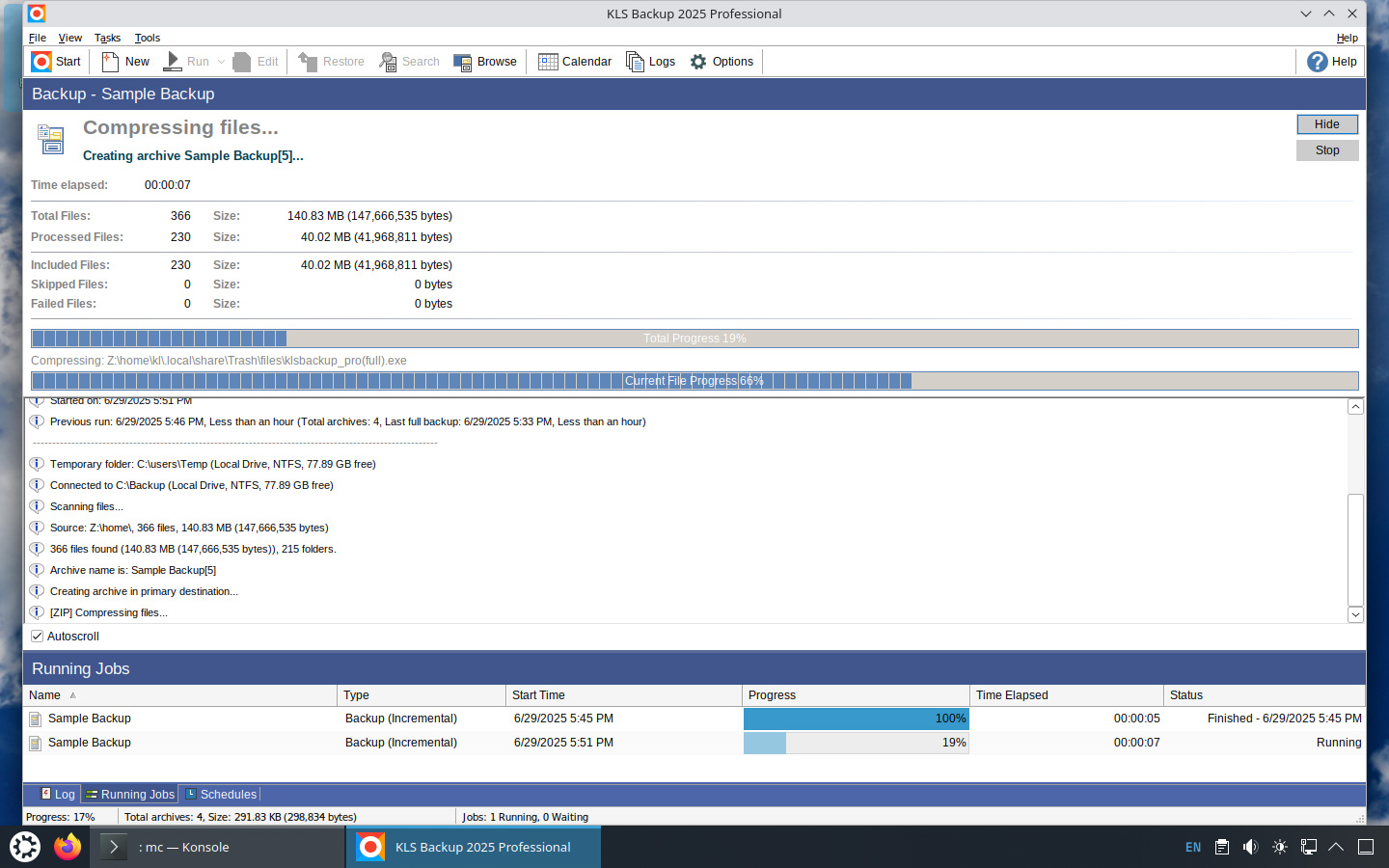The image size is (1389, 868).
Task: Click KLS Backup 2025 Professional taskbar entry
Action: point(474,847)
